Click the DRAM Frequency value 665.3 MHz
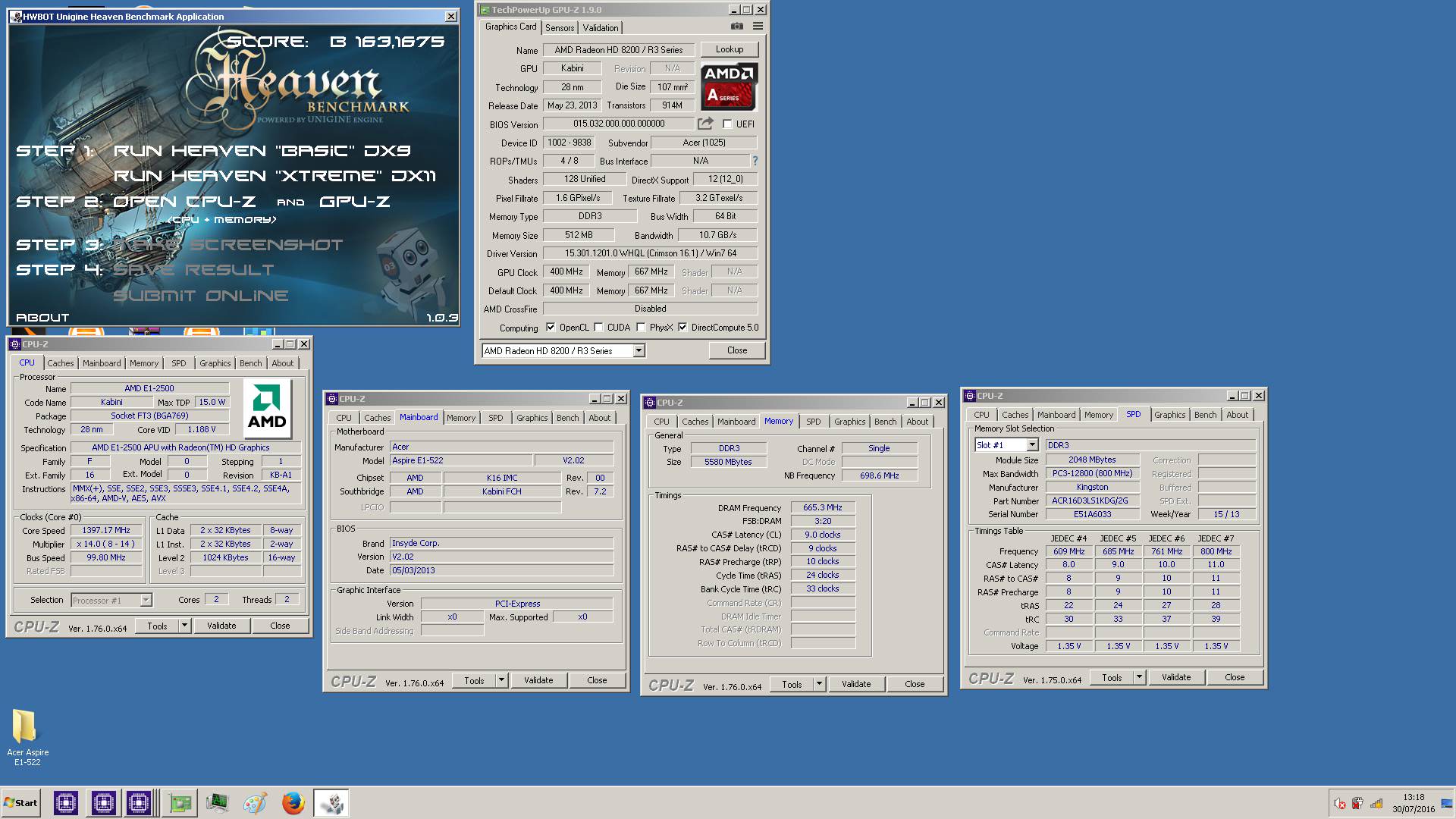Image resolution: width=1456 pixels, height=819 pixels. click(x=823, y=507)
